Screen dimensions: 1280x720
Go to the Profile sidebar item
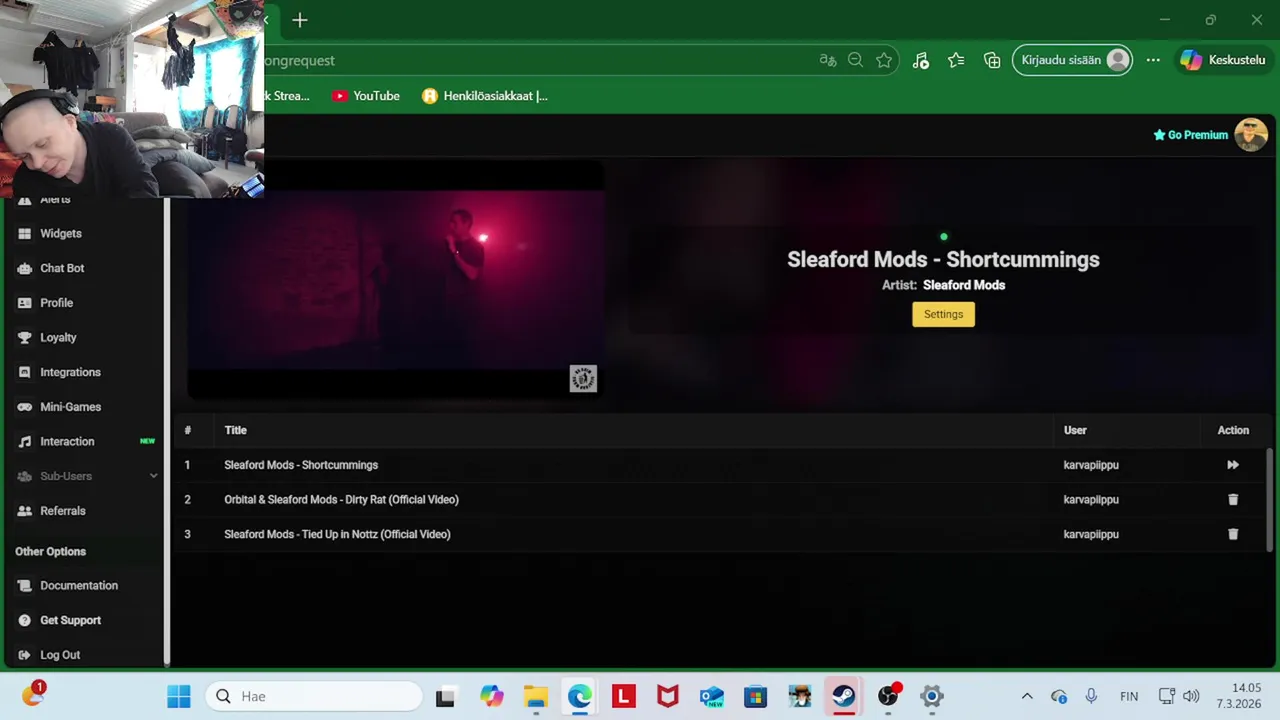coord(57,303)
